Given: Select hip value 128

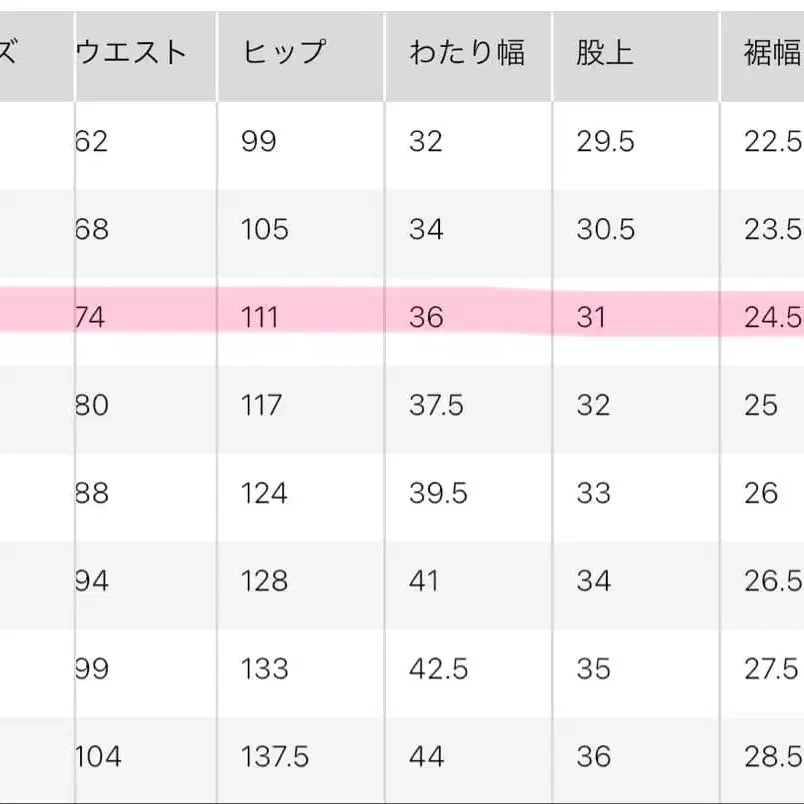Looking at the screenshot, I should click(x=264, y=581).
